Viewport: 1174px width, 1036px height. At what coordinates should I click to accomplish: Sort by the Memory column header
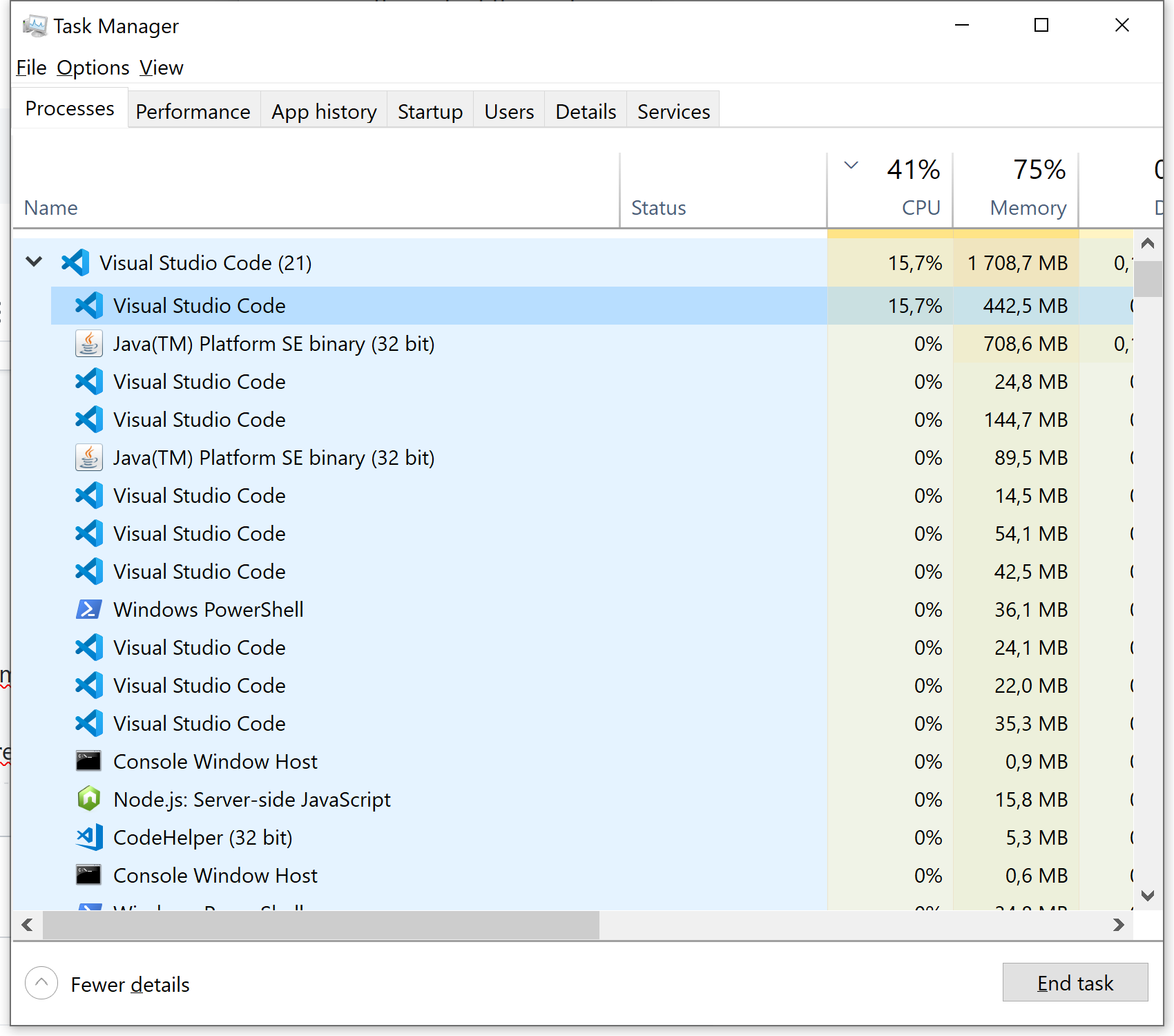tap(1016, 190)
